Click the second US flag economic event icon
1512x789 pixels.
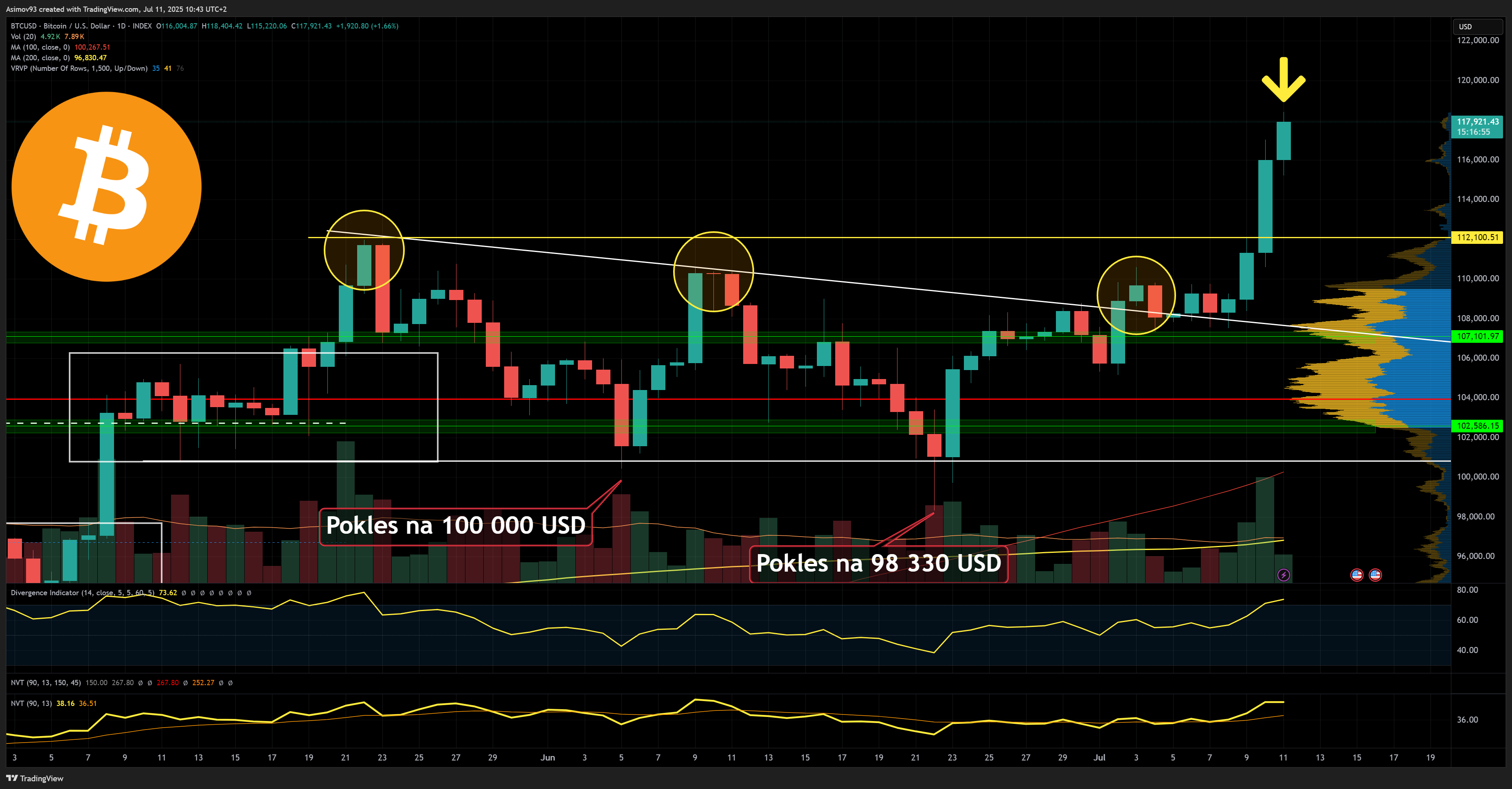tap(1375, 575)
